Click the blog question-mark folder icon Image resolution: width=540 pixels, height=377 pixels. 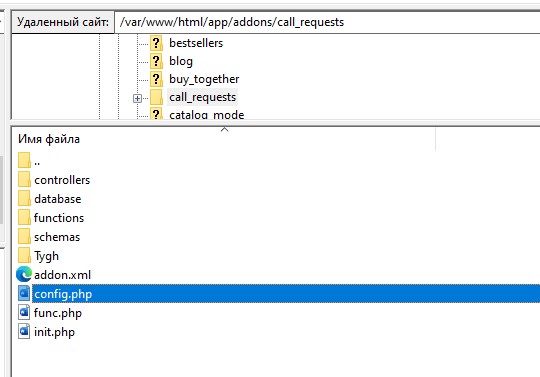[x=156, y=61]
